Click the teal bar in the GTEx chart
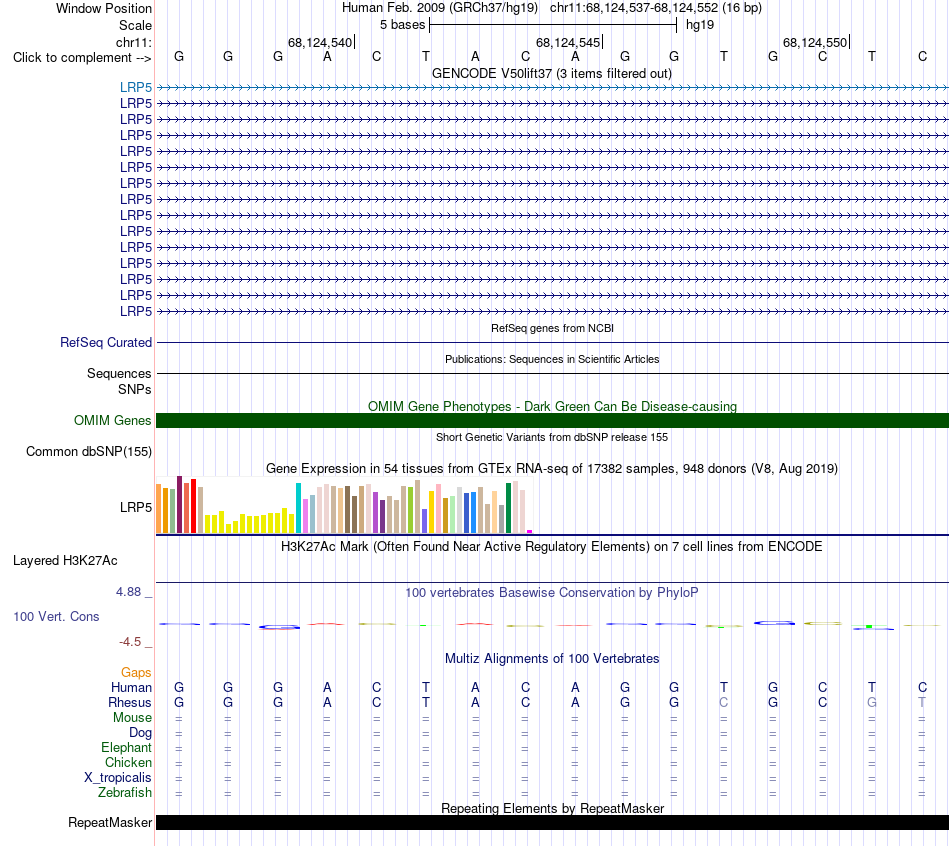This screenshot has height=846, width=950. [298, 508]
